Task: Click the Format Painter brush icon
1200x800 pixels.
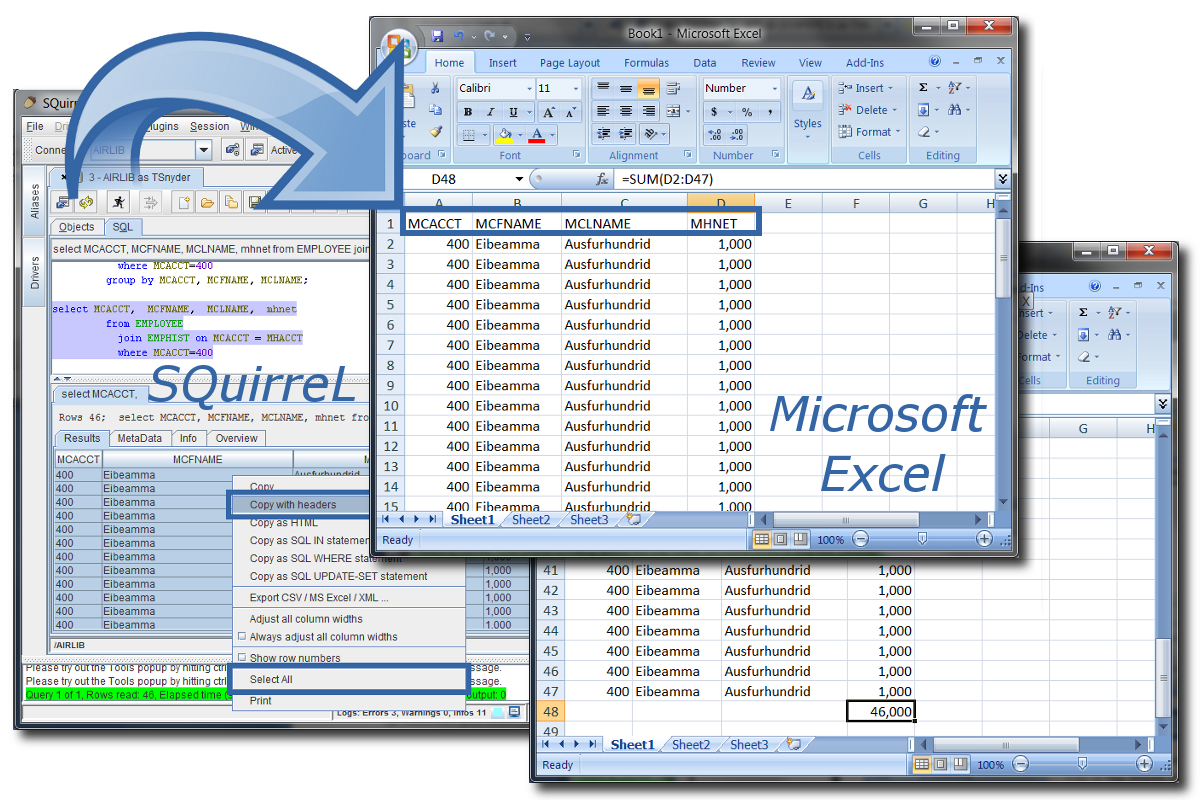Action: [435, 132]
